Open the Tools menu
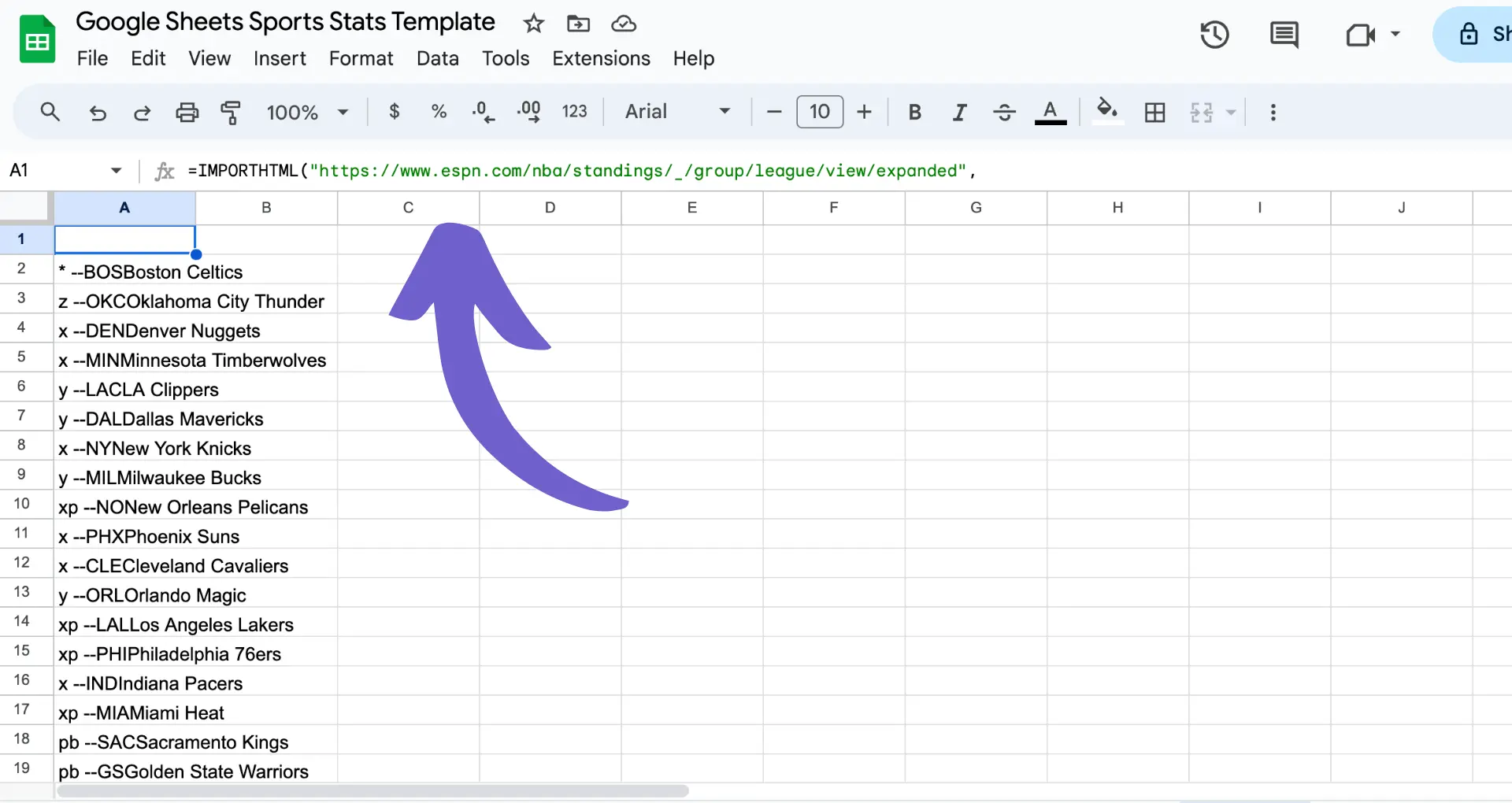Image resolution: width=1512 pixels, height=803 pixels. point(506,58)
